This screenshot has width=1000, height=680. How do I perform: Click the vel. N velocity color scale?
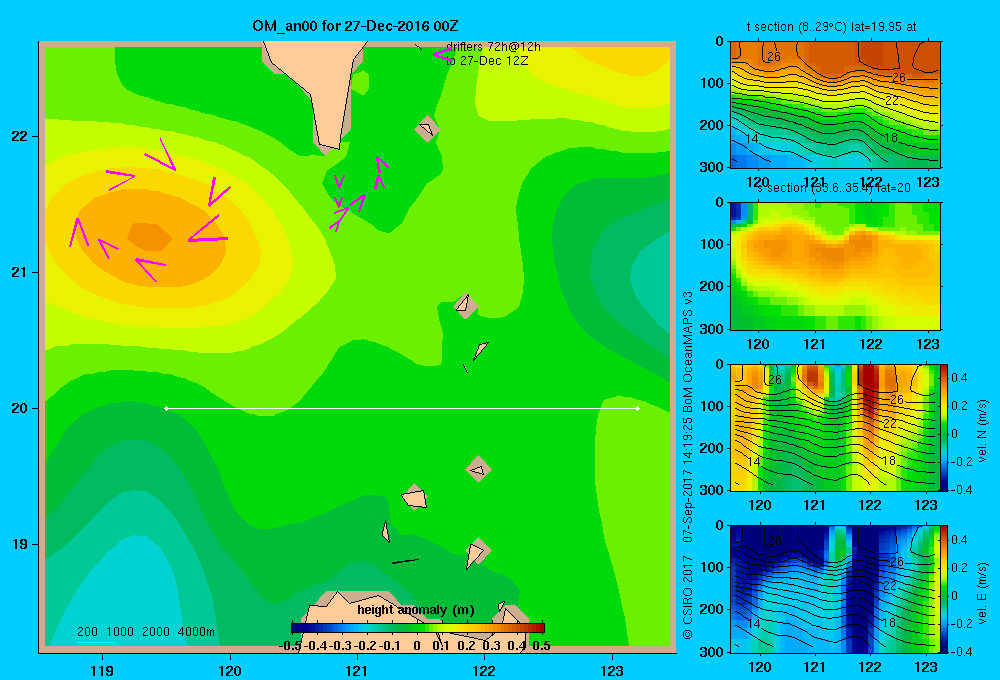coord(945,427)
